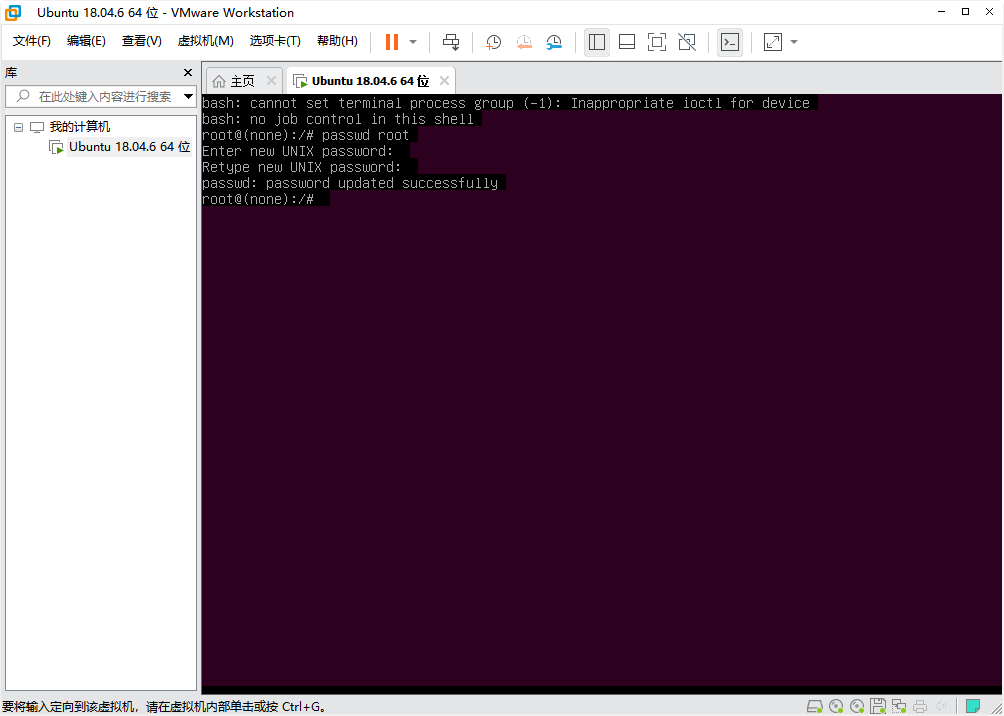Screen dimensions: 1004x716
Task: Click the 'Enter new UNIX password:' line
Action: [298, 151]
